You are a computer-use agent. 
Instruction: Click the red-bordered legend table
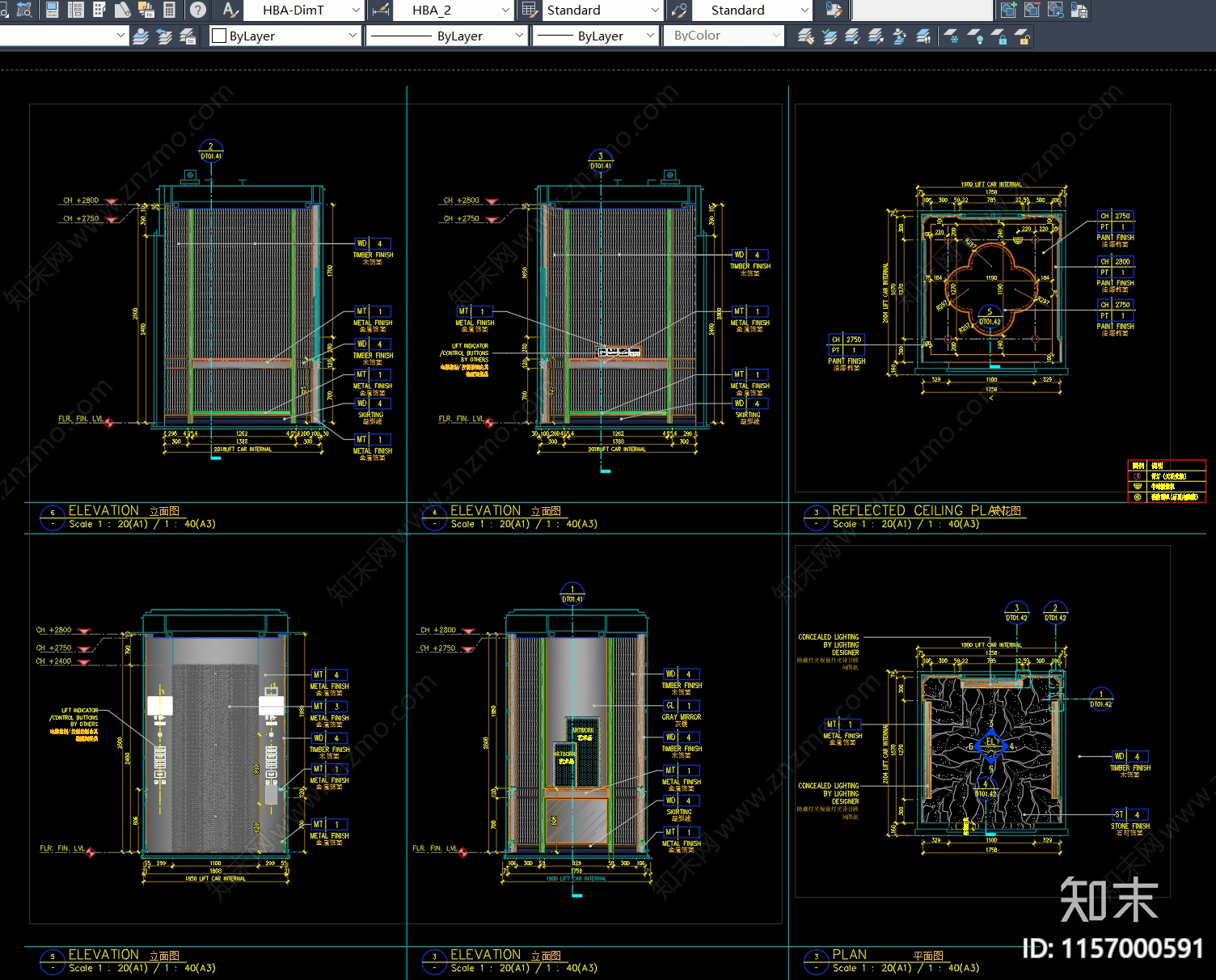[x=1167, y=481]
